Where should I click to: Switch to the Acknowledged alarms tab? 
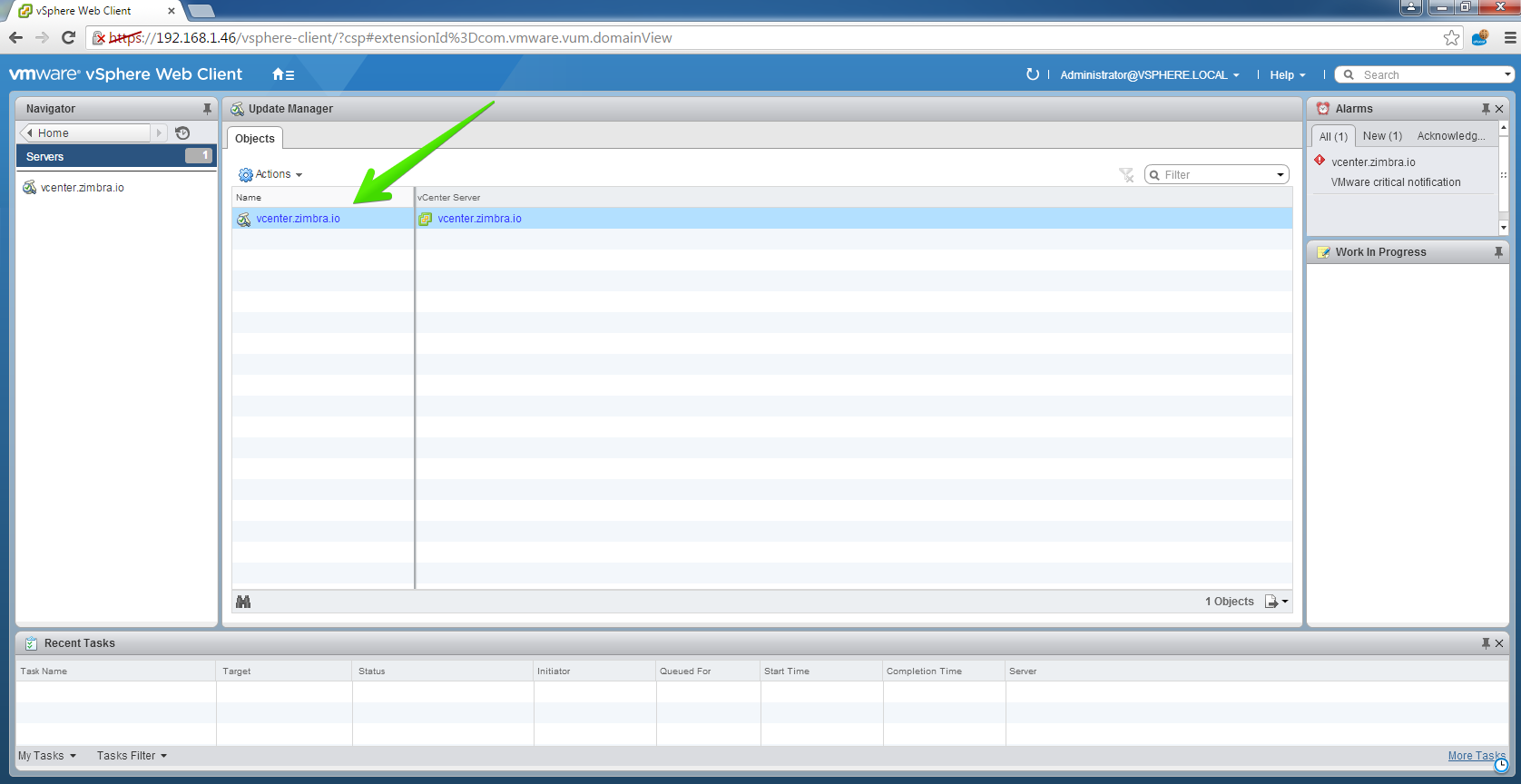(x=1451, y=136)
